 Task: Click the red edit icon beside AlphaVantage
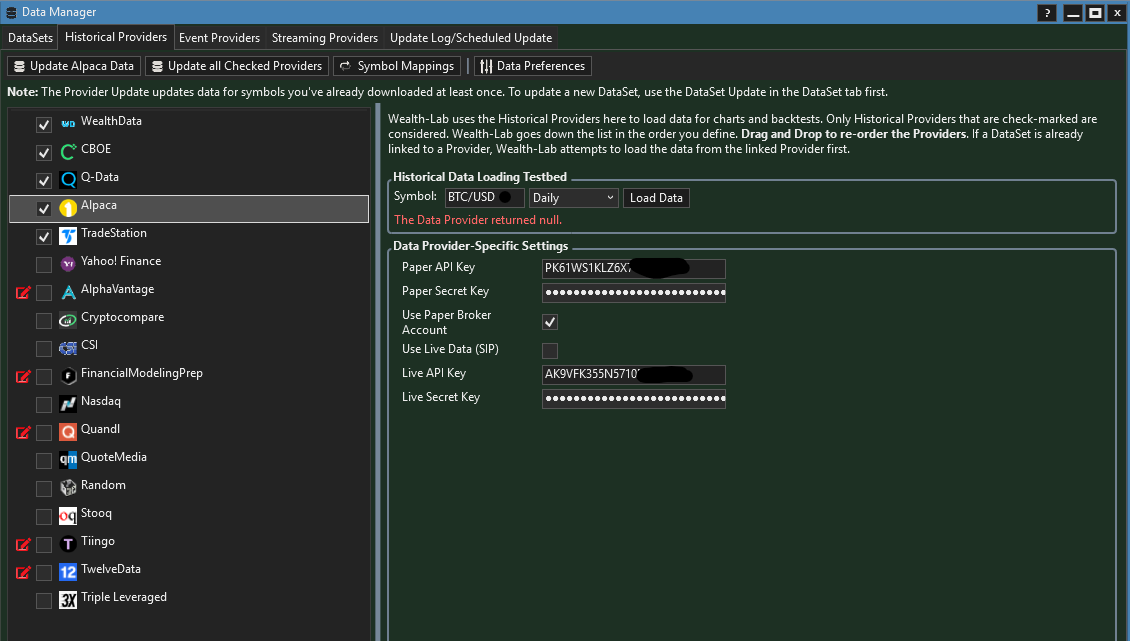tap(23, 293)
